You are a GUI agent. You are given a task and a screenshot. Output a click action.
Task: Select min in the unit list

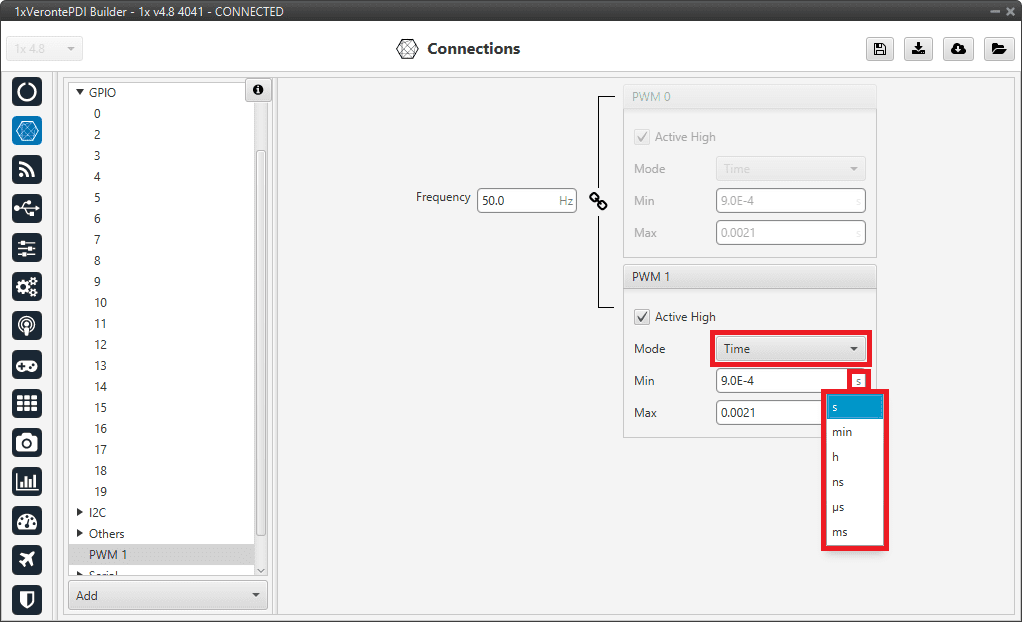click(842, 432)
